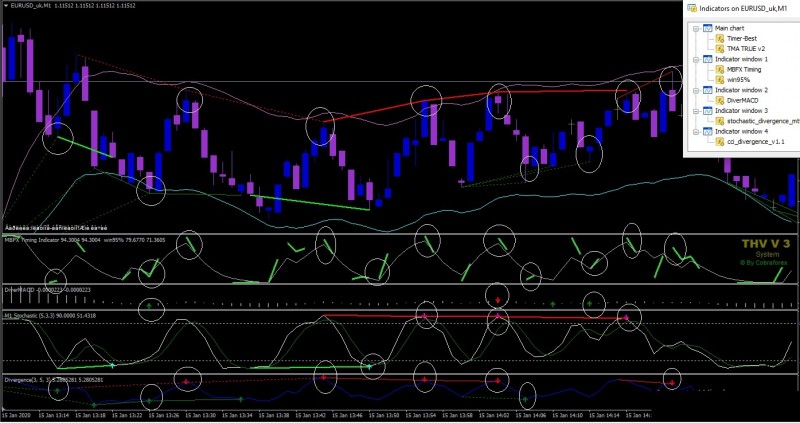Select the Main chart label
Screen dimensions: 800x423
(729, 29)
